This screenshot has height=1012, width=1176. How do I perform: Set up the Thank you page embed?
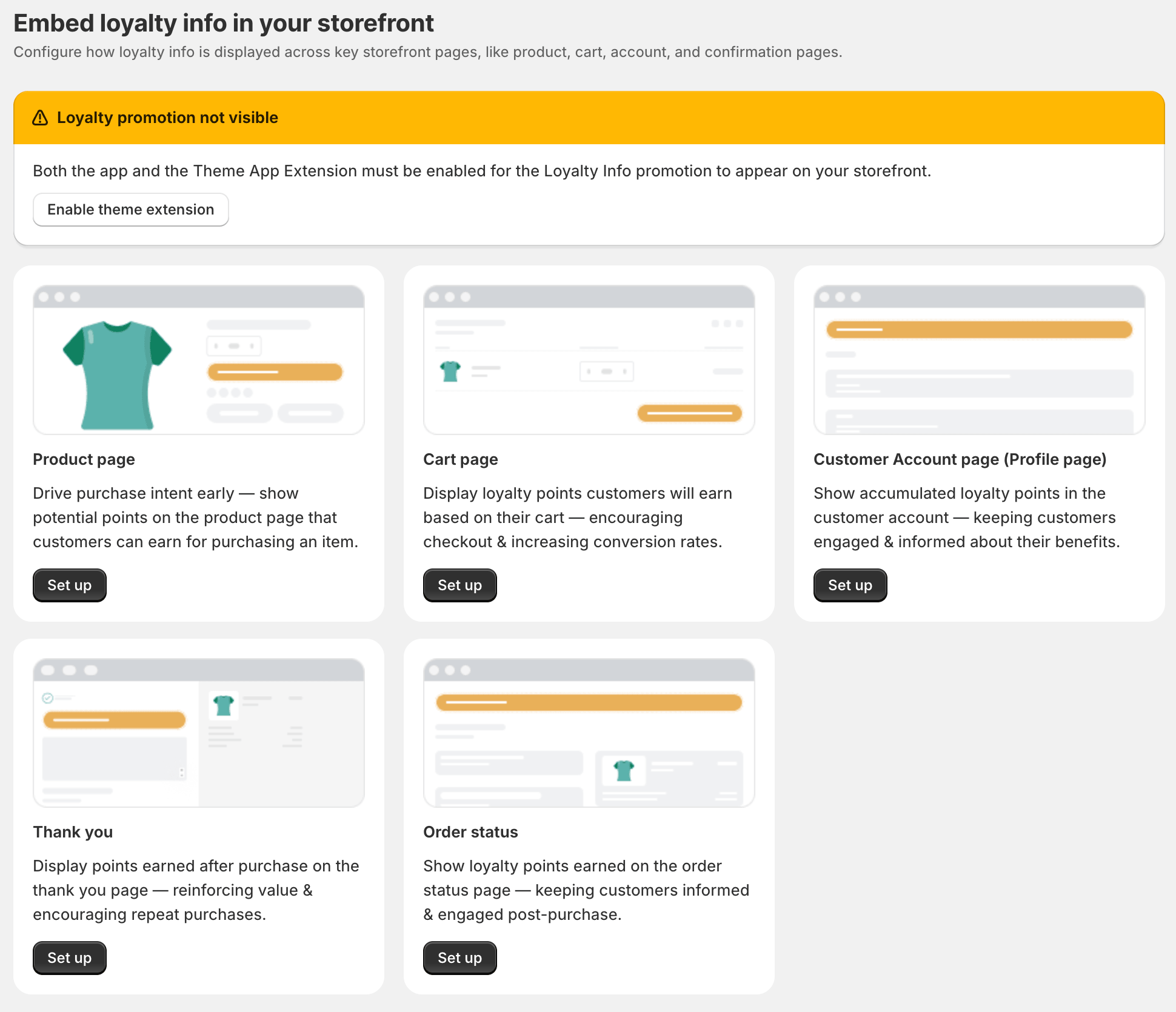70,958
